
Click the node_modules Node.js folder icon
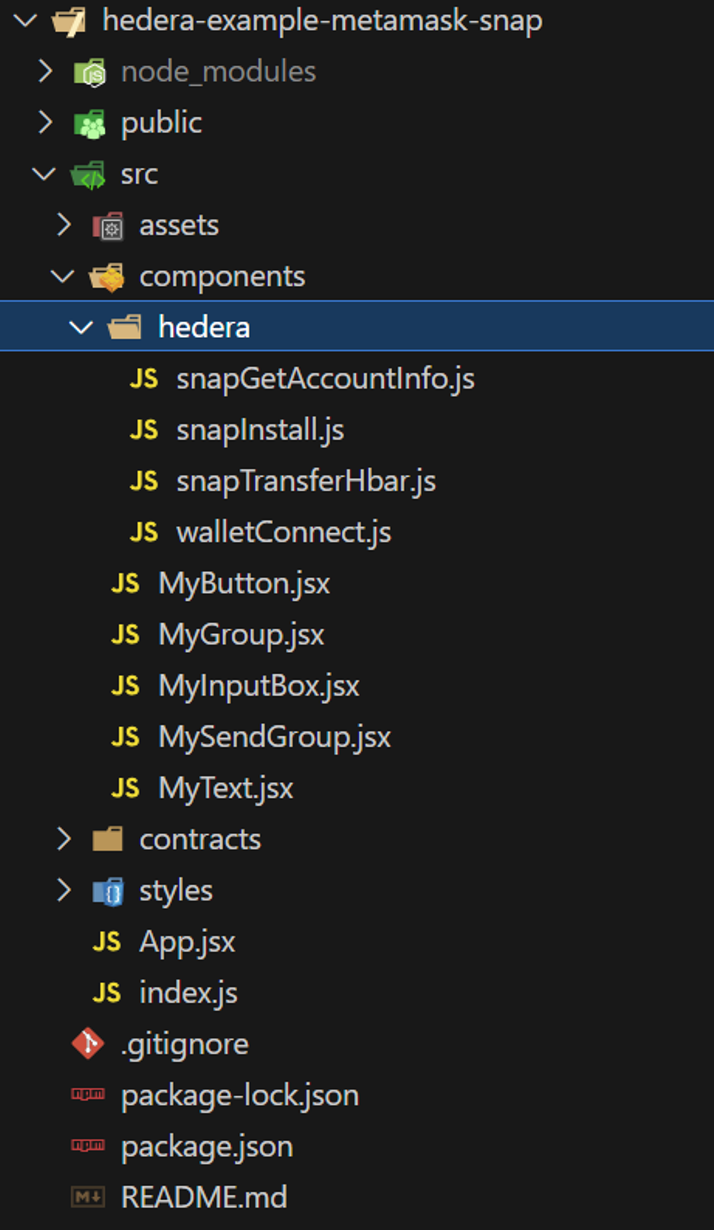coord(89,72)
